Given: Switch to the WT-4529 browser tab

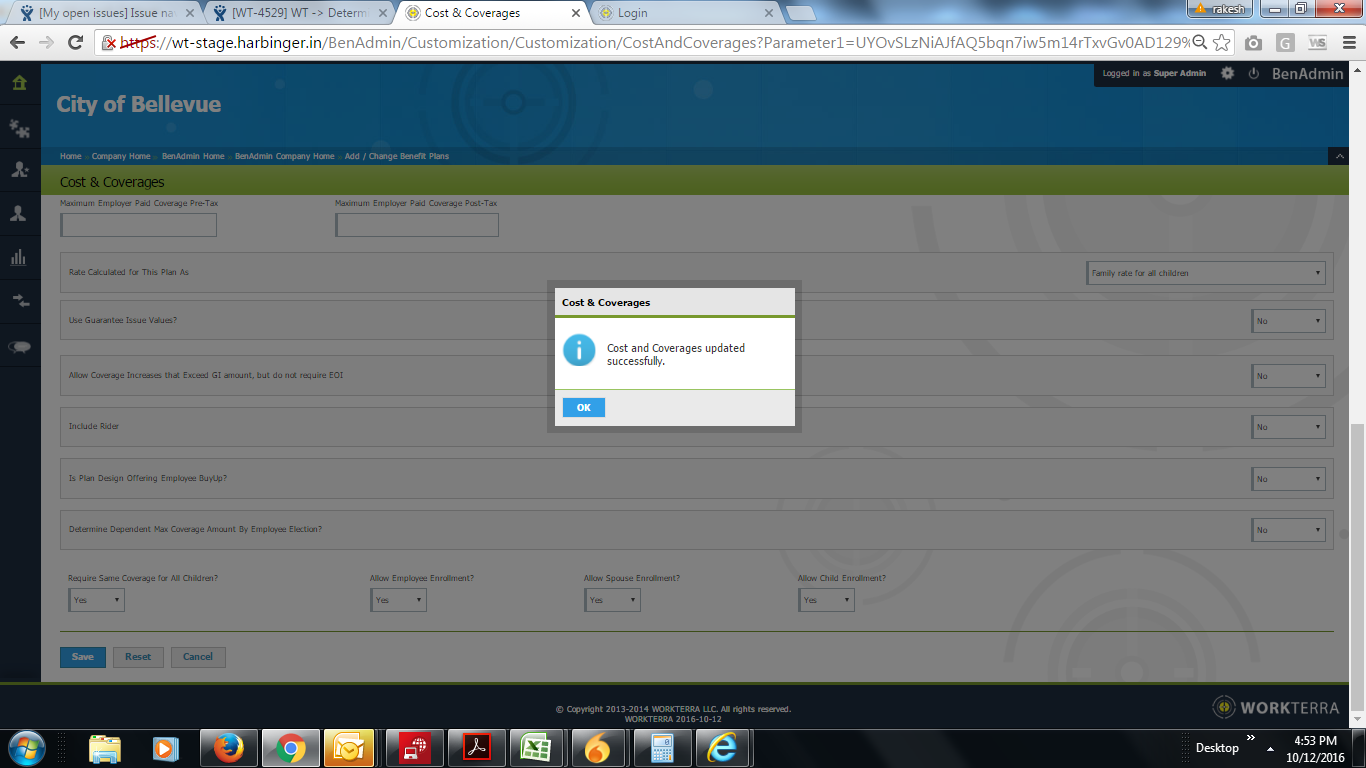Looking at the screenshot, I should tap(298, 13).
